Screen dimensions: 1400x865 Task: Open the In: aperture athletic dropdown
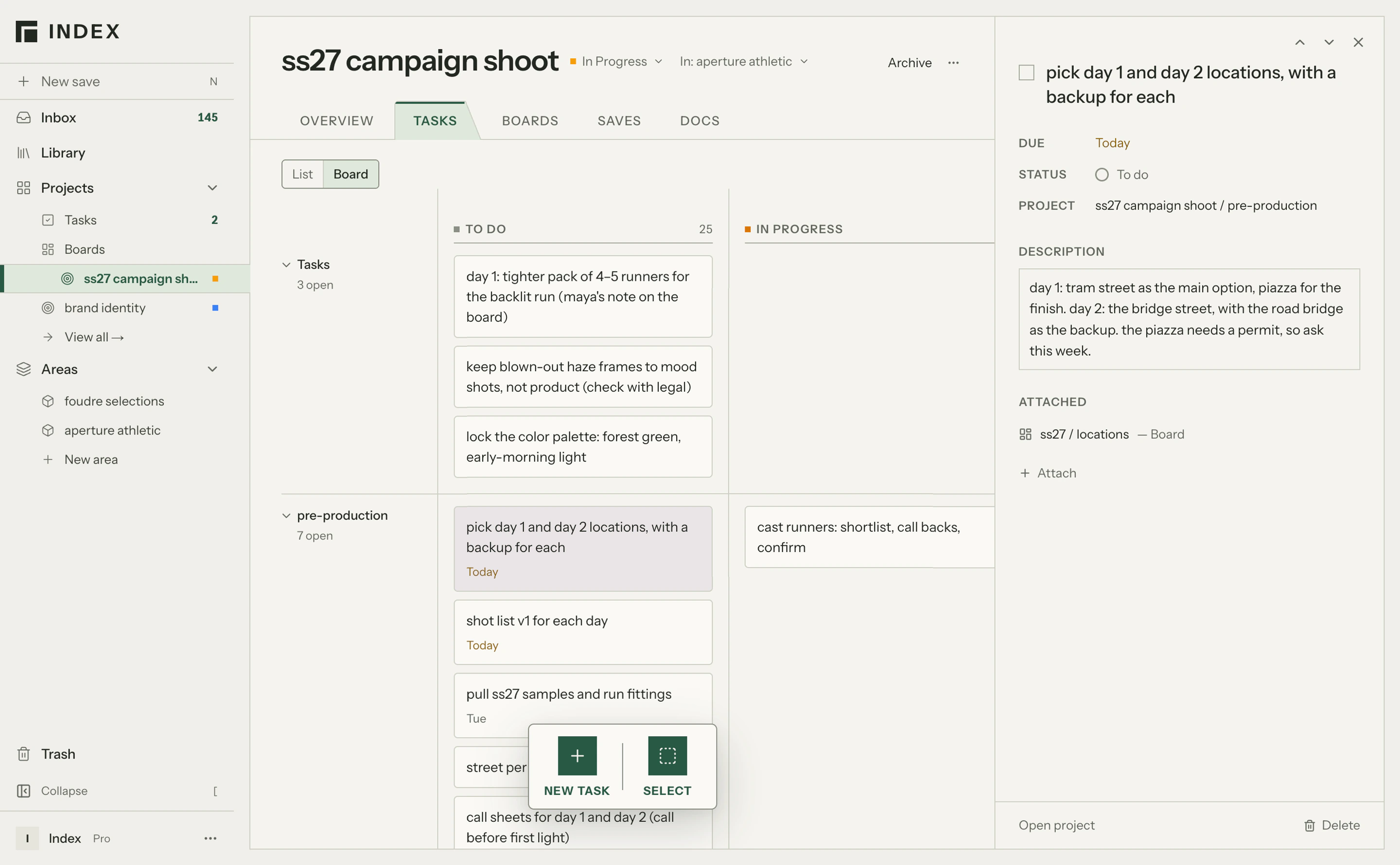[x=744, y=61]
